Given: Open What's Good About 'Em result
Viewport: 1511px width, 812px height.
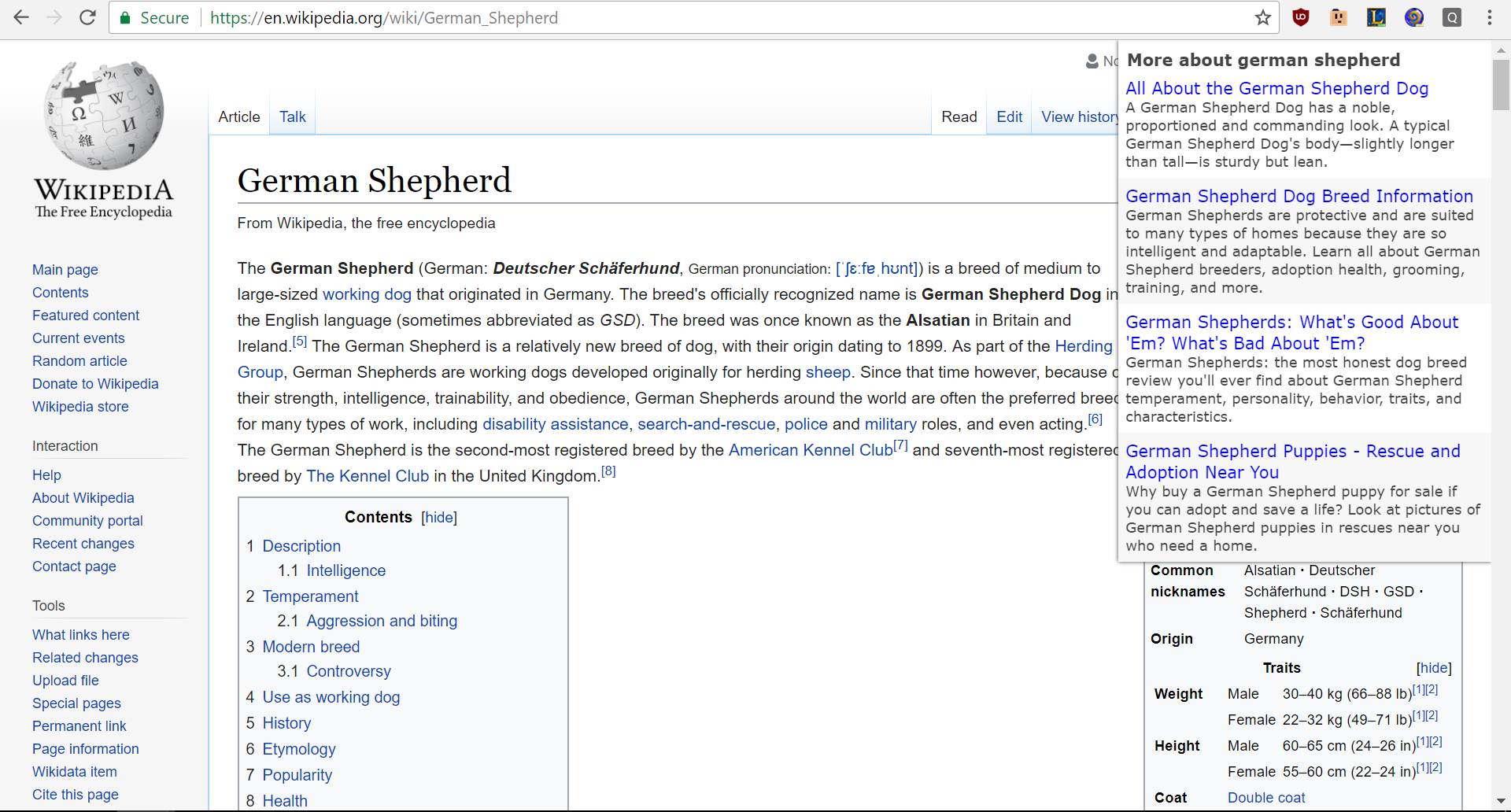Looking at the screenshot, I should coord(1291,333).
